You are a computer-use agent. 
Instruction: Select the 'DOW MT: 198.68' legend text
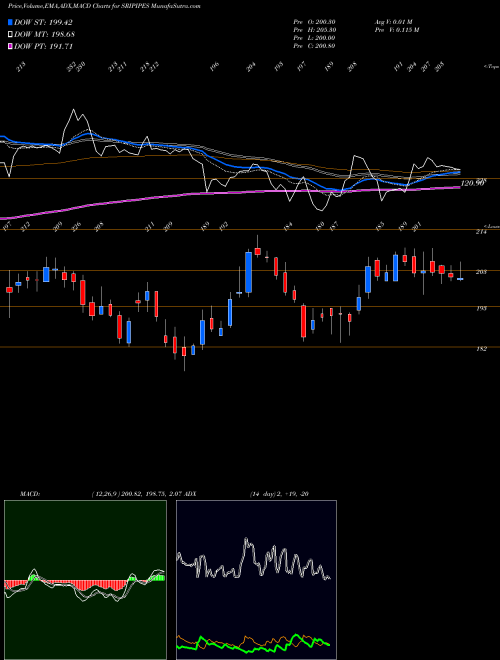[x=45, y=34]
